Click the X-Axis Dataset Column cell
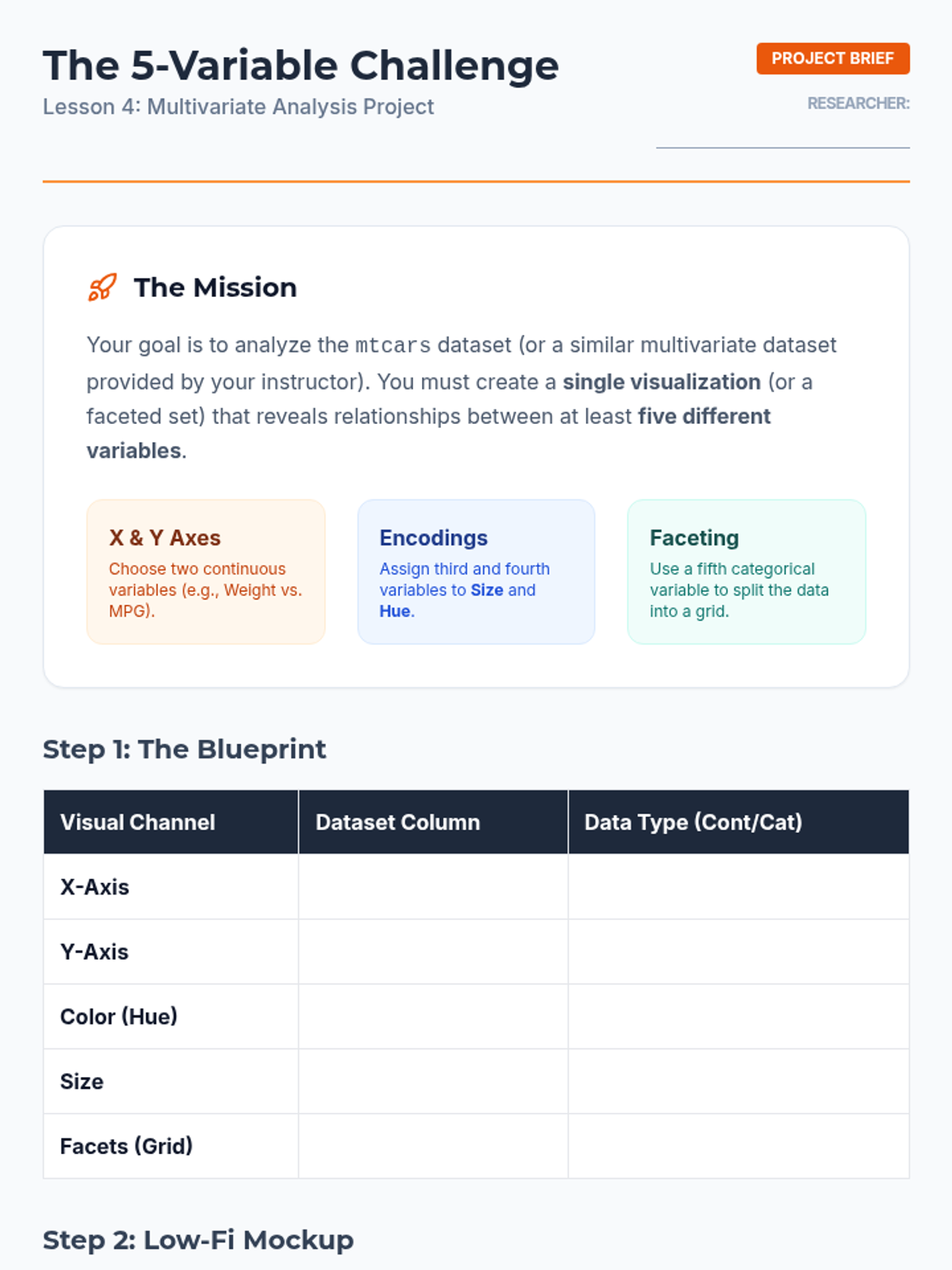 [433, 887]
